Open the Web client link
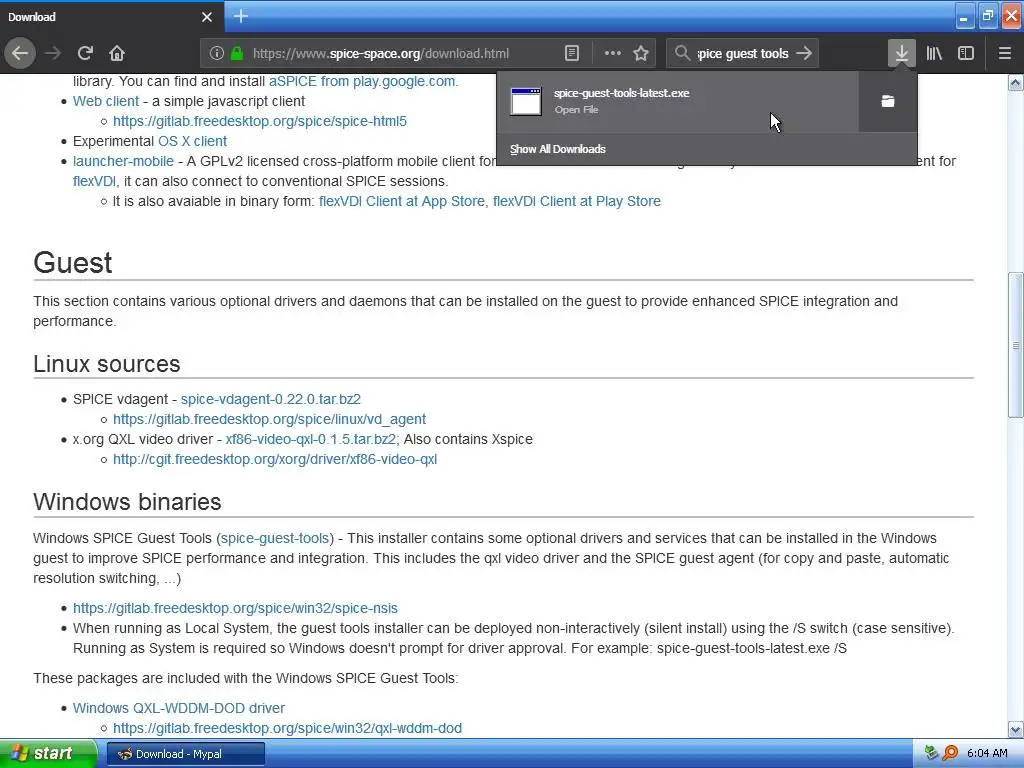Image resolution: width=1024 pixels, height=768 pixels. [106, 101]
